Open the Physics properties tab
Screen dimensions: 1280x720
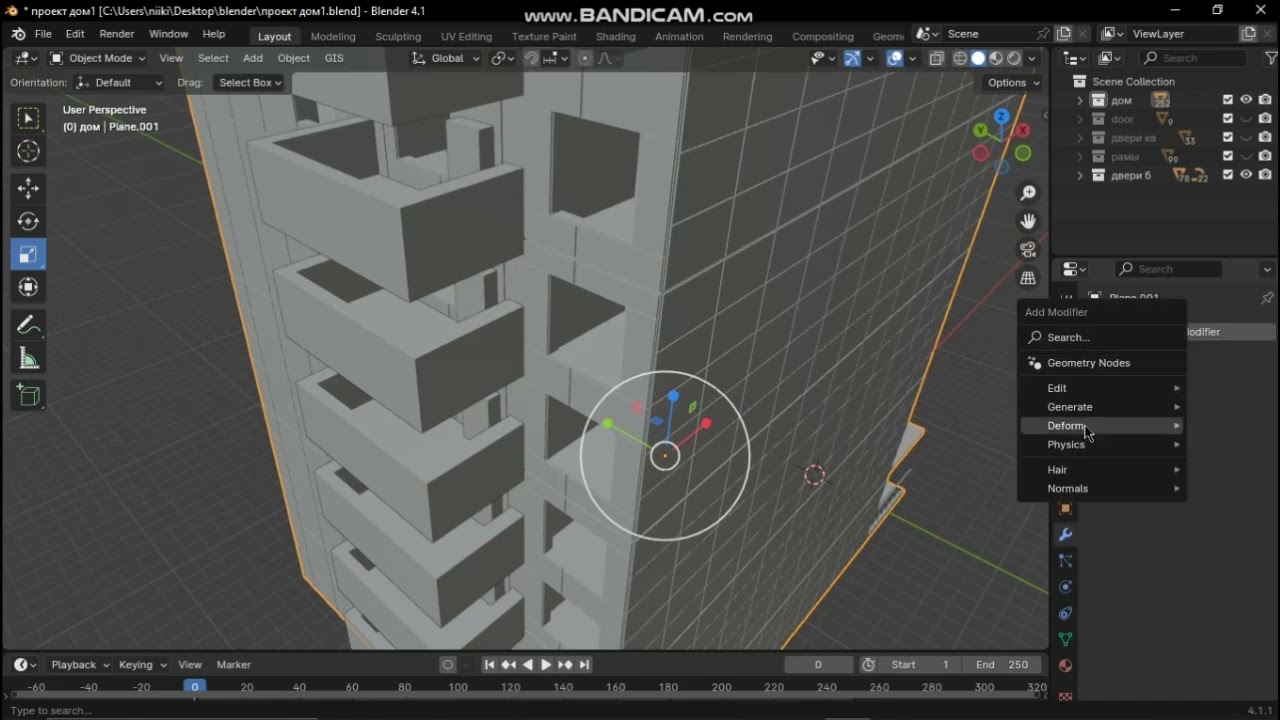1065,587
